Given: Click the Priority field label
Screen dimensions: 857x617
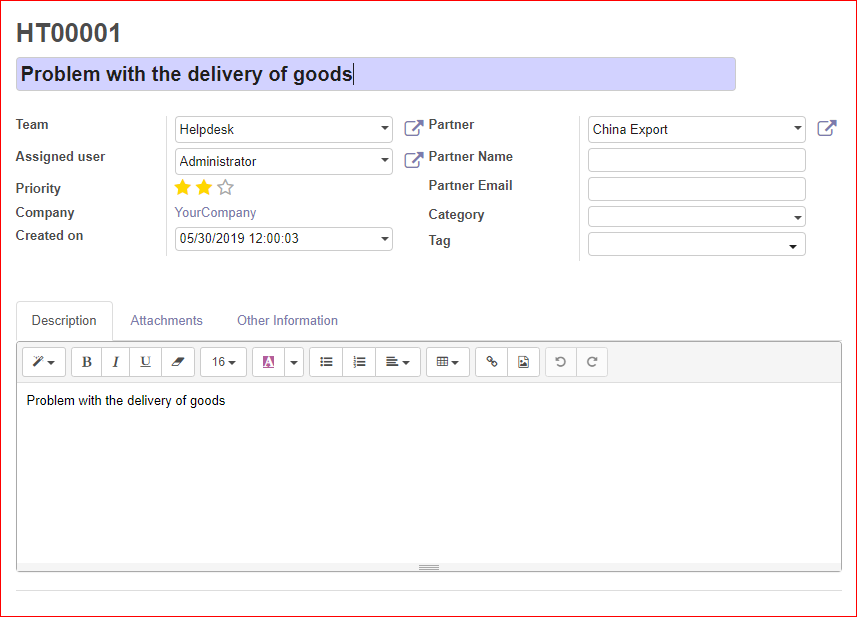Looking at the screenshot, I should click(x=38, y=189).
